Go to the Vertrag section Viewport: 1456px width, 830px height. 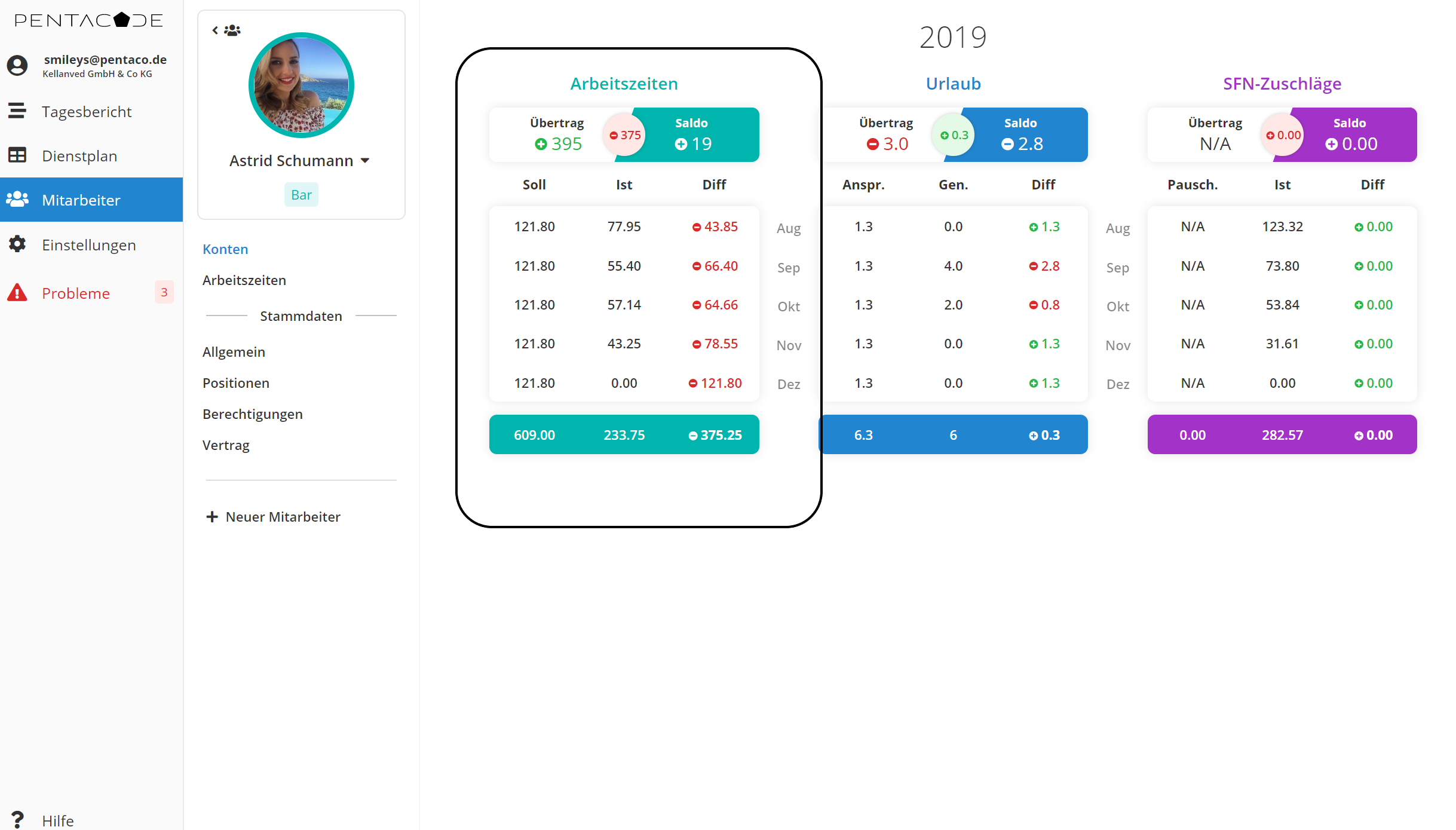(x=226, y=445)
